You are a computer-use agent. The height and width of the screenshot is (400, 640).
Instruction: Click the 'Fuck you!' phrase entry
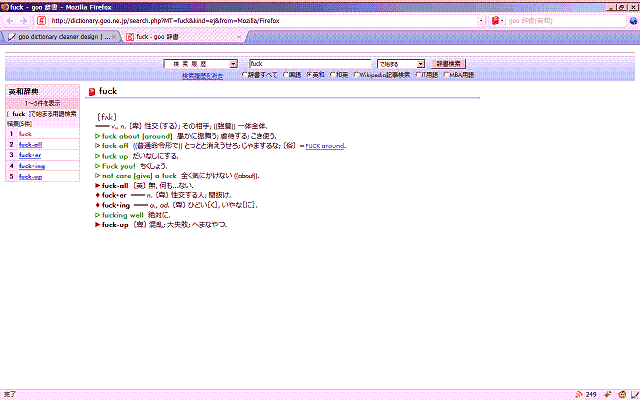(118, 166)
